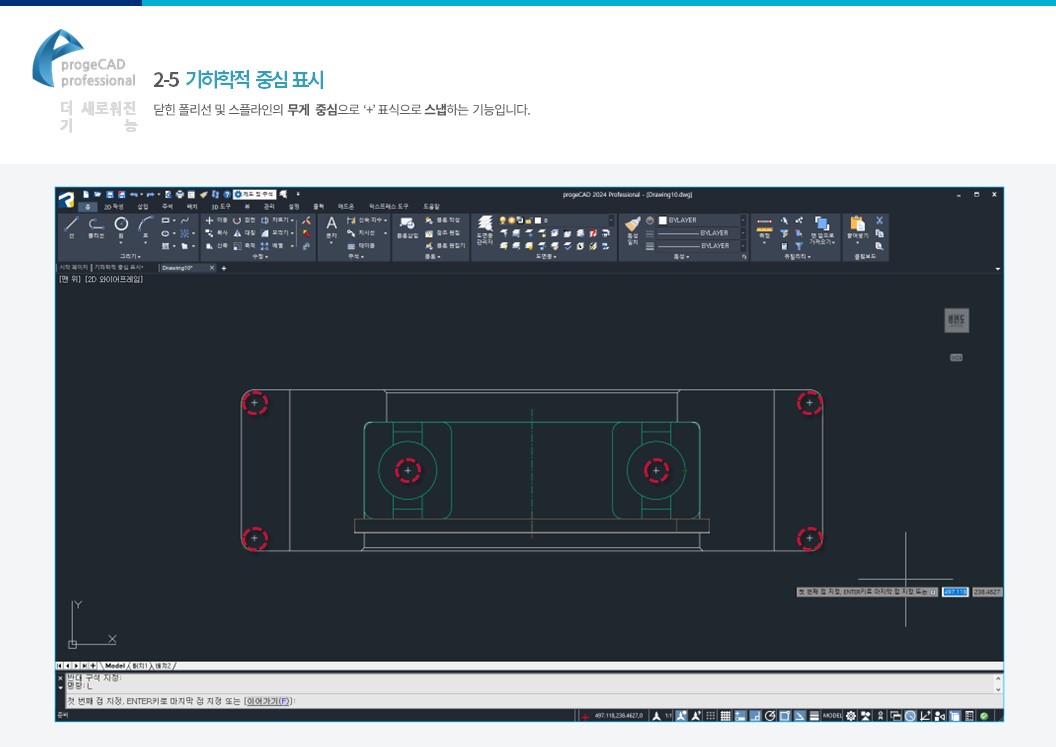Click the progeCAD application logo button

pos(66,199)
